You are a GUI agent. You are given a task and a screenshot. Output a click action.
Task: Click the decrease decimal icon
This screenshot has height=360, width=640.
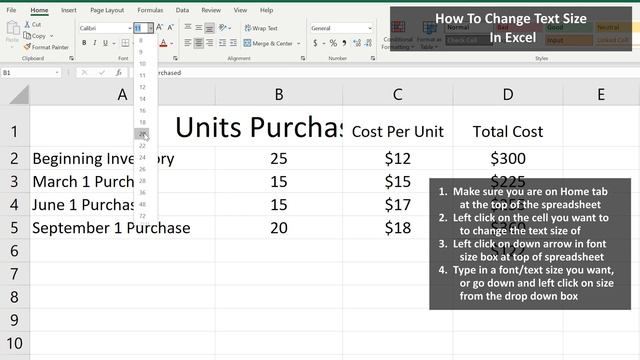click(368, 43)
